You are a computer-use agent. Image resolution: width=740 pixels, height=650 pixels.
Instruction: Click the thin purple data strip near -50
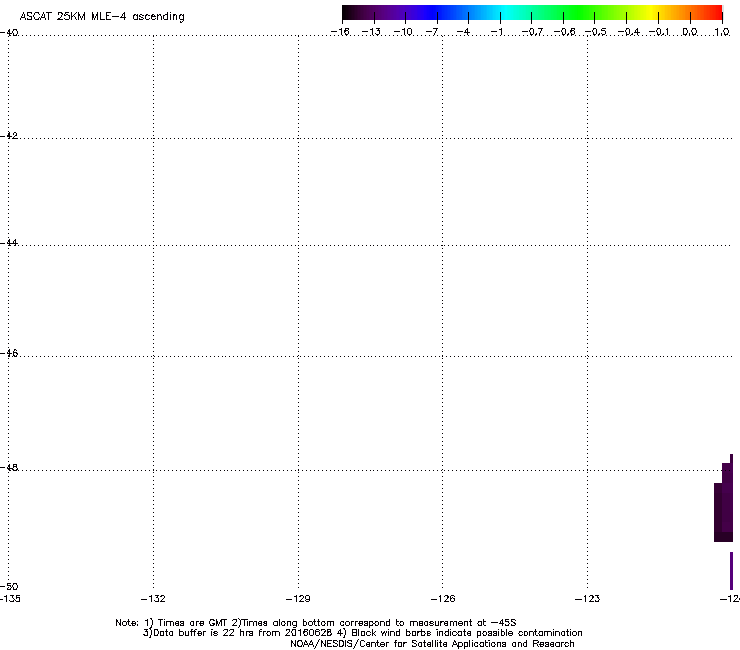(732, 571)
